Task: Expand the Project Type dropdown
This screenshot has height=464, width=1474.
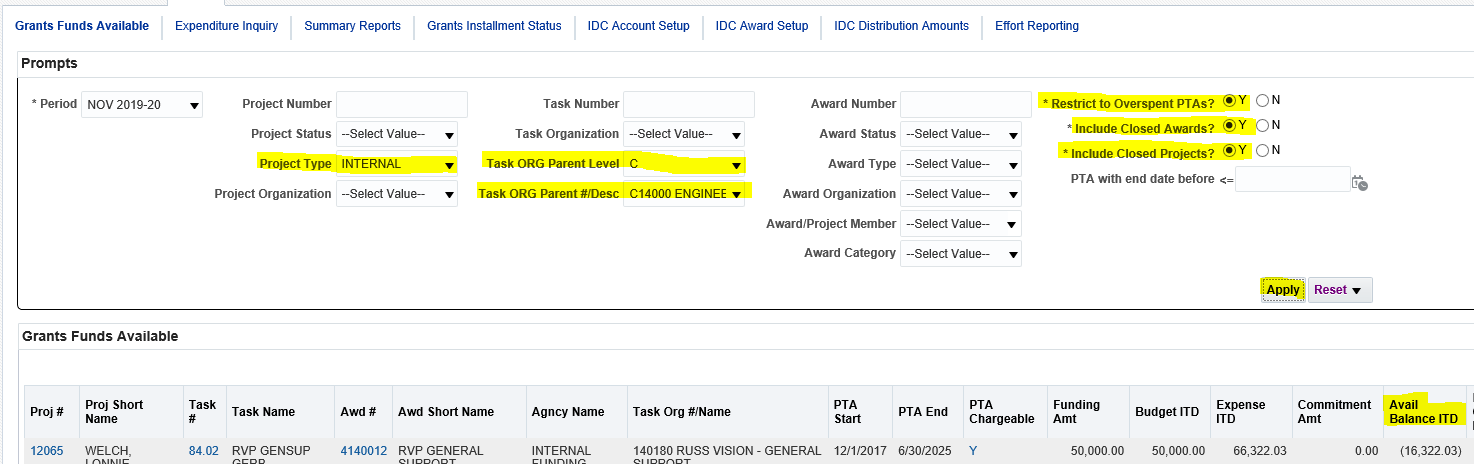Action: tap(397, 164)
